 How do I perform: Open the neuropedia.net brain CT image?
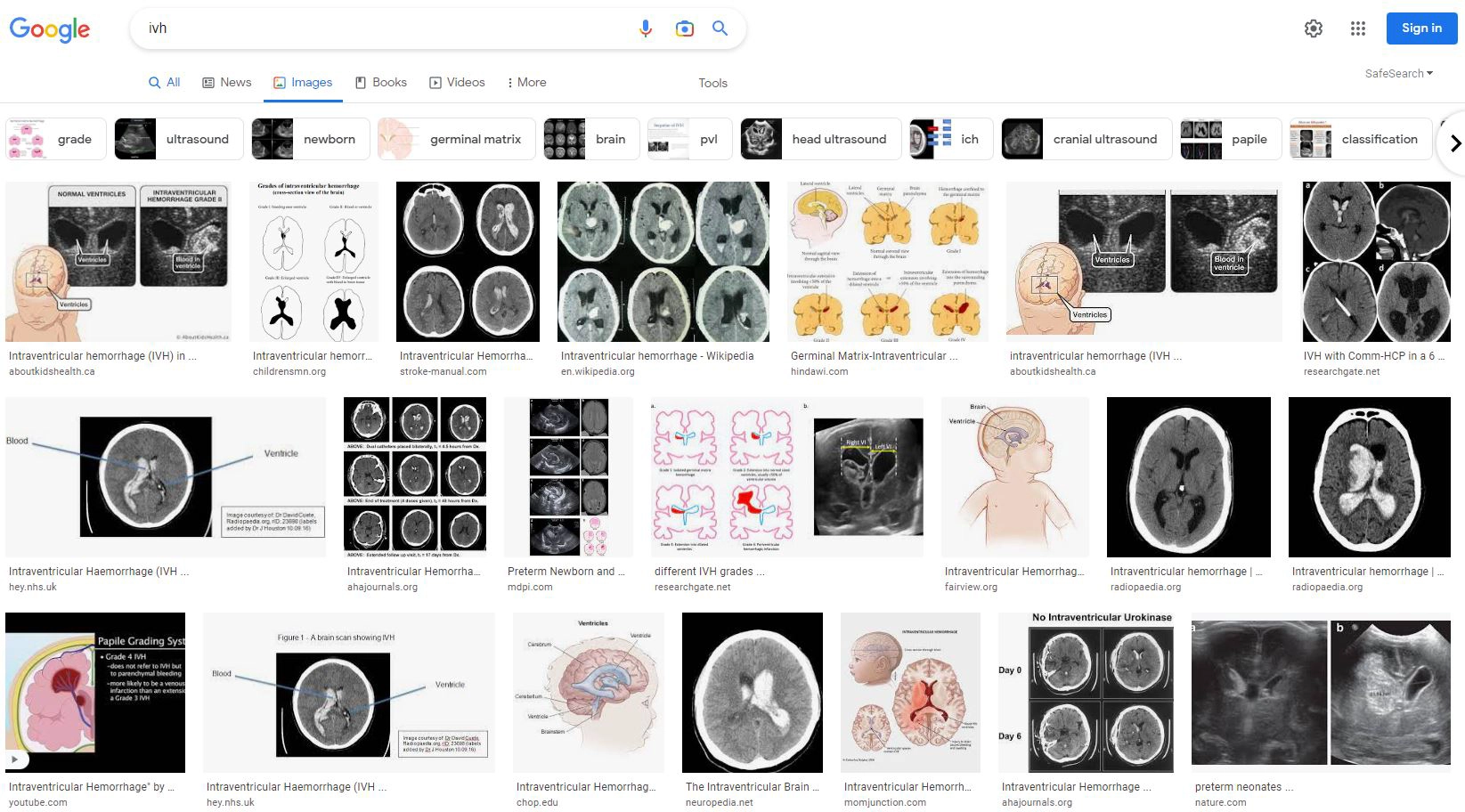click(x=753, y=693)
